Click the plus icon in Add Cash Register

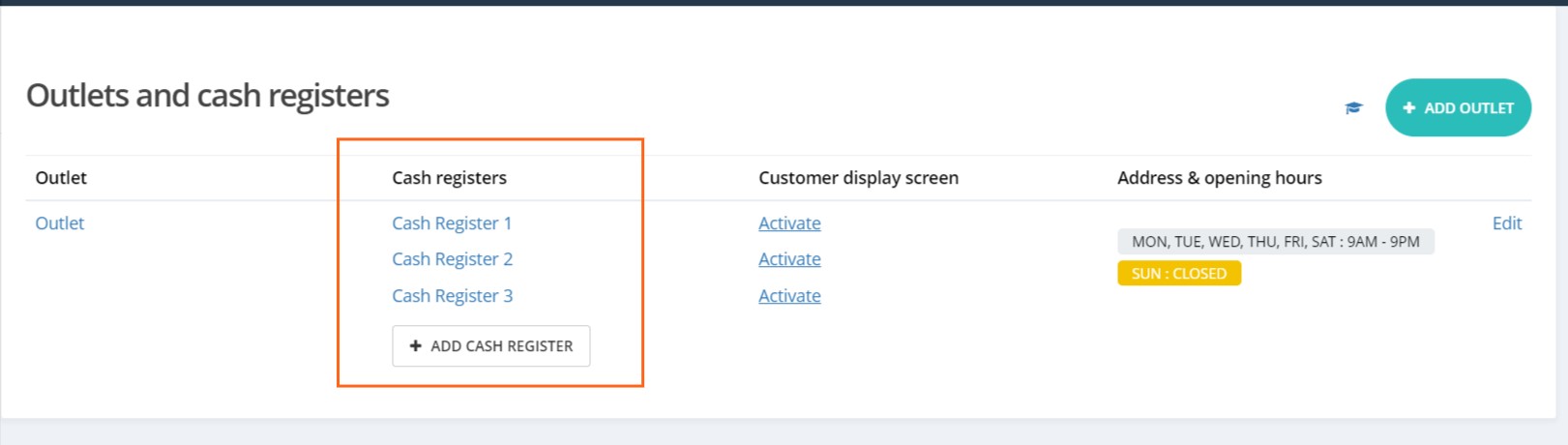415,346
